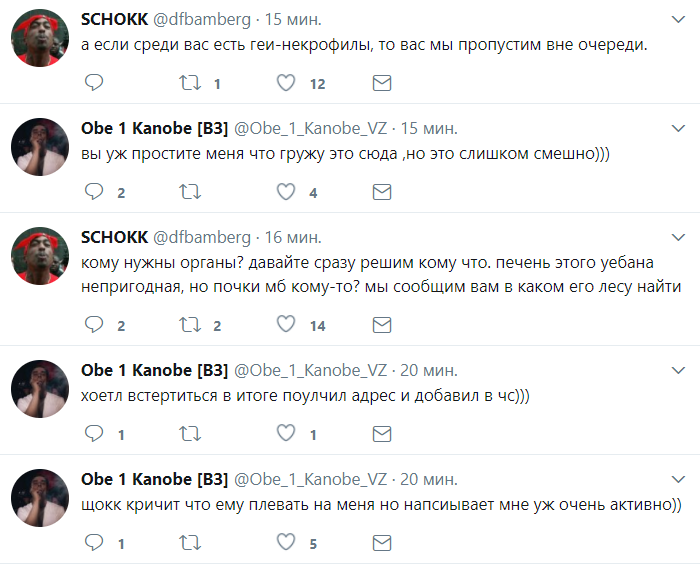Reply to Obe 1 Kanobe's 'добавил в чс' tweet
This screenshot has height=569, width=700.
point(94,433)
